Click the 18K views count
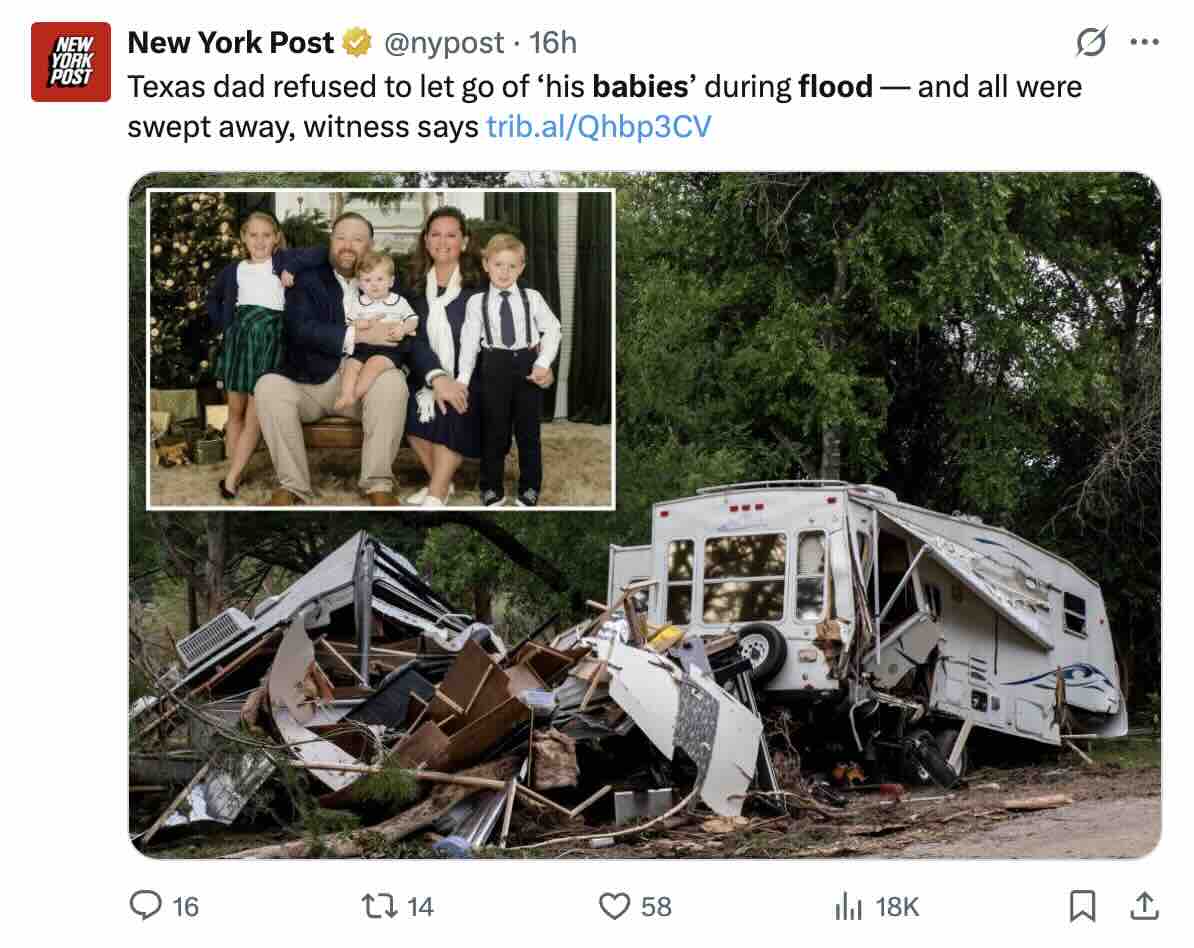This screenshot has width=1194, height=948. coord(896,906)
